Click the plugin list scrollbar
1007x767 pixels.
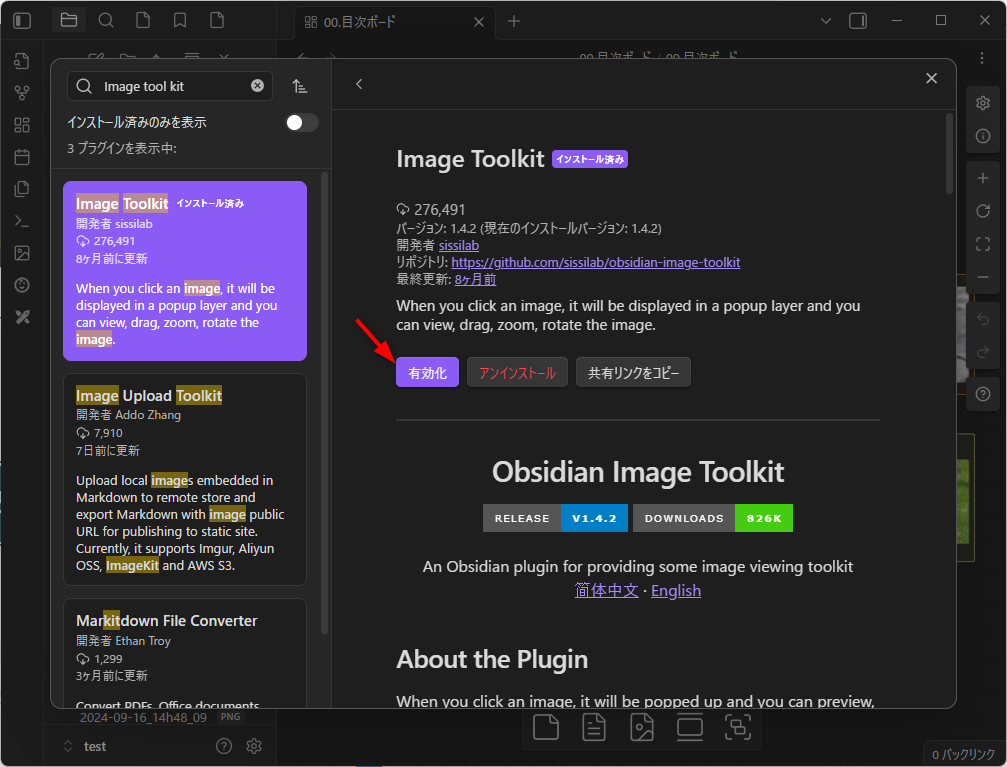[x=324, y=403]
